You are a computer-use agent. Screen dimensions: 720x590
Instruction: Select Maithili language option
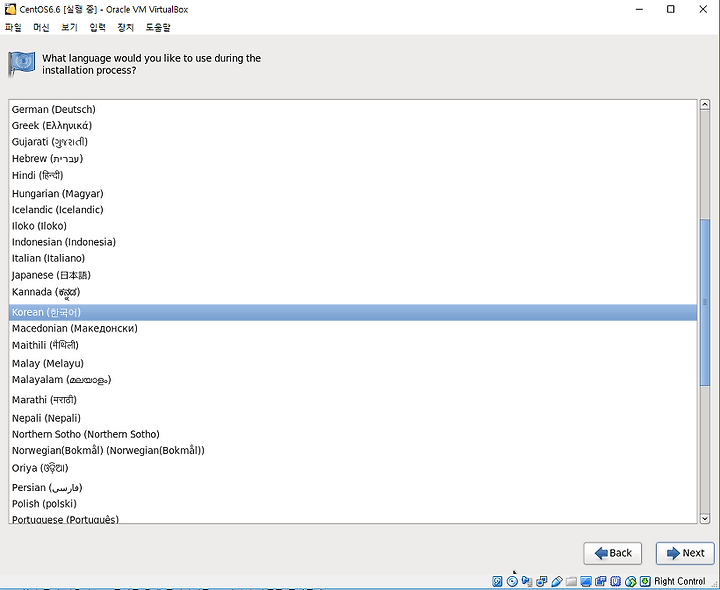coord(353,345)
